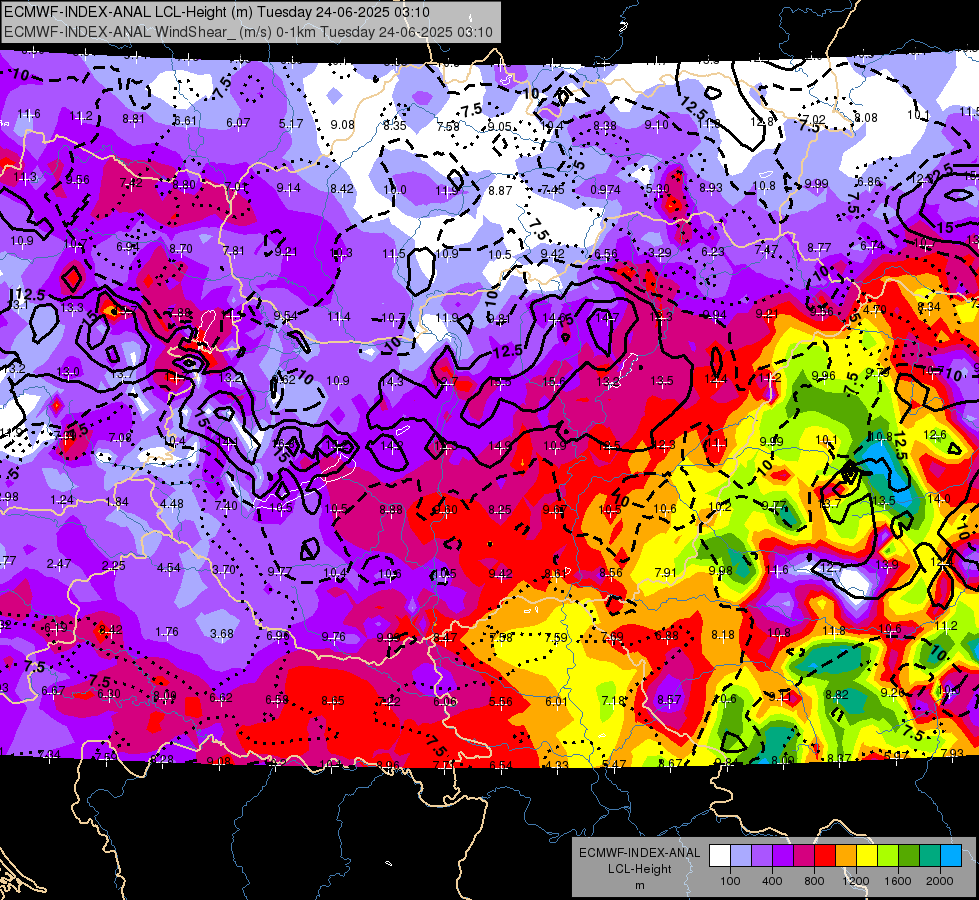Click the map value 4.48
The width and height of the screenshot is (979, 900).
pos(172,503)
